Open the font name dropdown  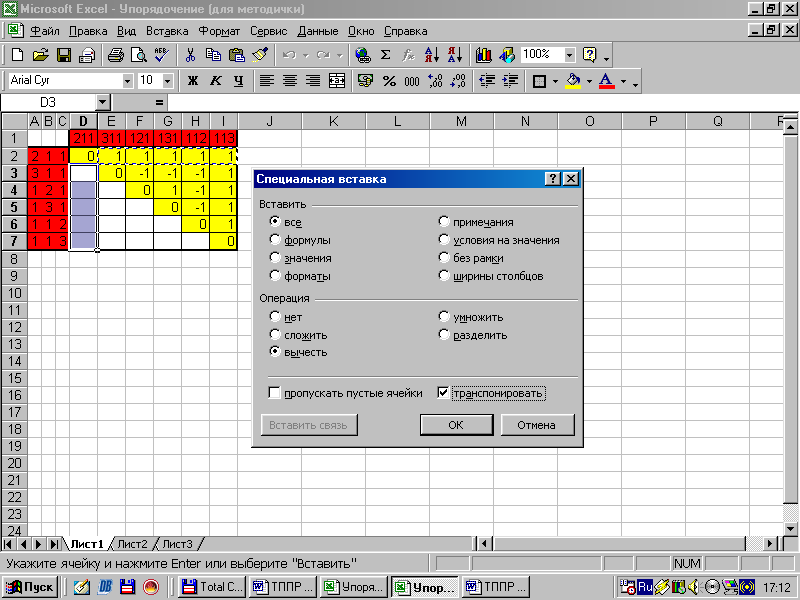click(128, 81)
